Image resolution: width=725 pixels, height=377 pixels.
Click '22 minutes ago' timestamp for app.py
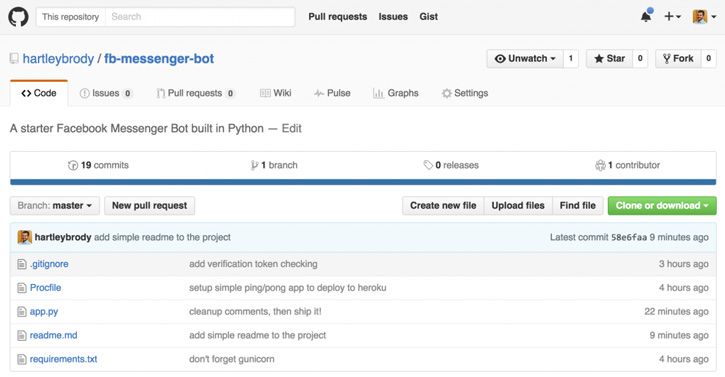[x=676, y=312]
